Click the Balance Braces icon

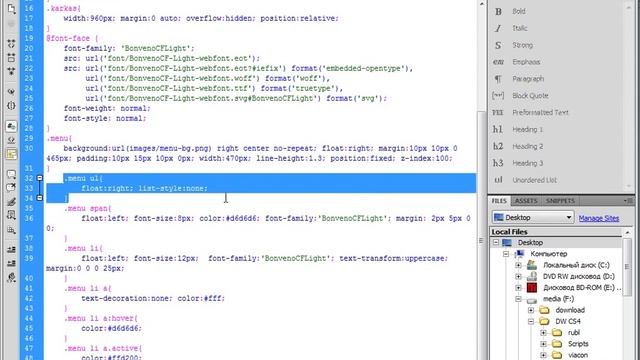[x=11, y=106]
